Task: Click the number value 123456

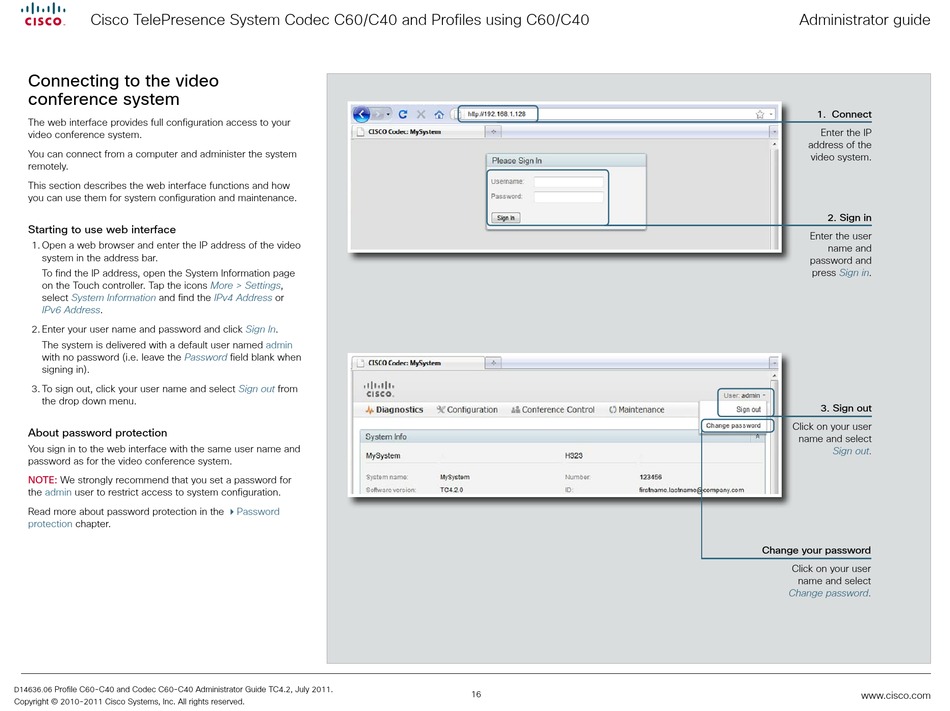Action: pos(651,477)
